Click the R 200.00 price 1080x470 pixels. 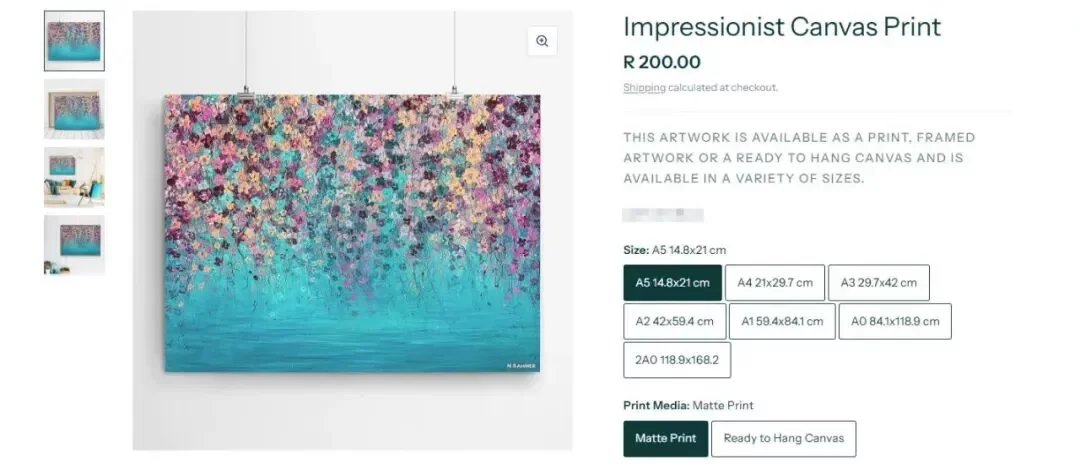tap(662, 62)
